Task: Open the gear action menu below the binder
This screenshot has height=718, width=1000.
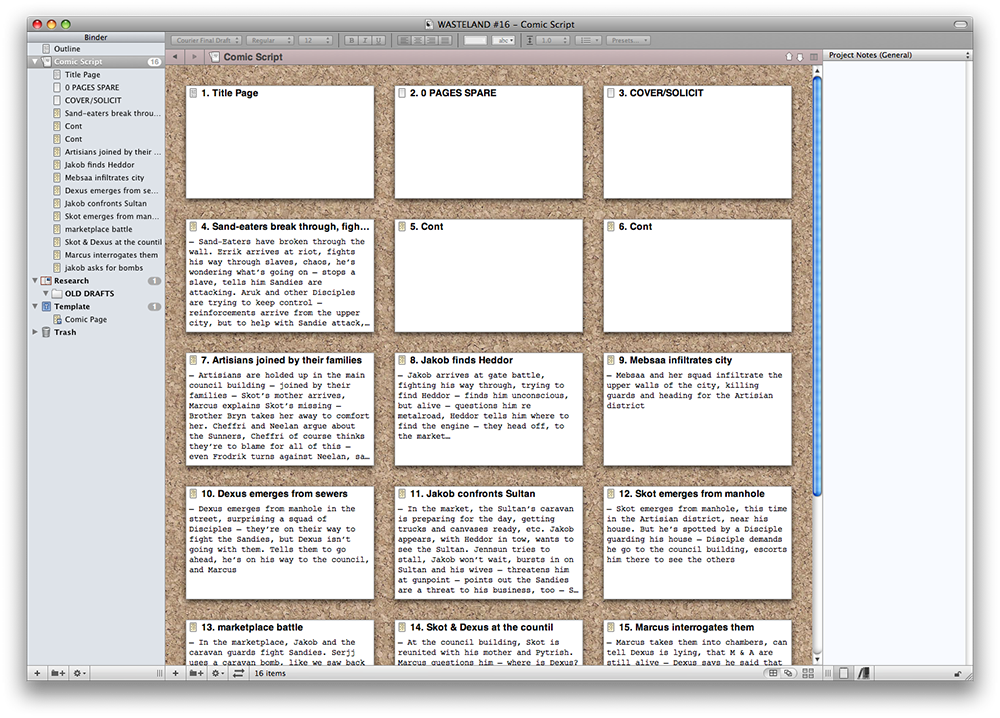Action: (79, 674)
